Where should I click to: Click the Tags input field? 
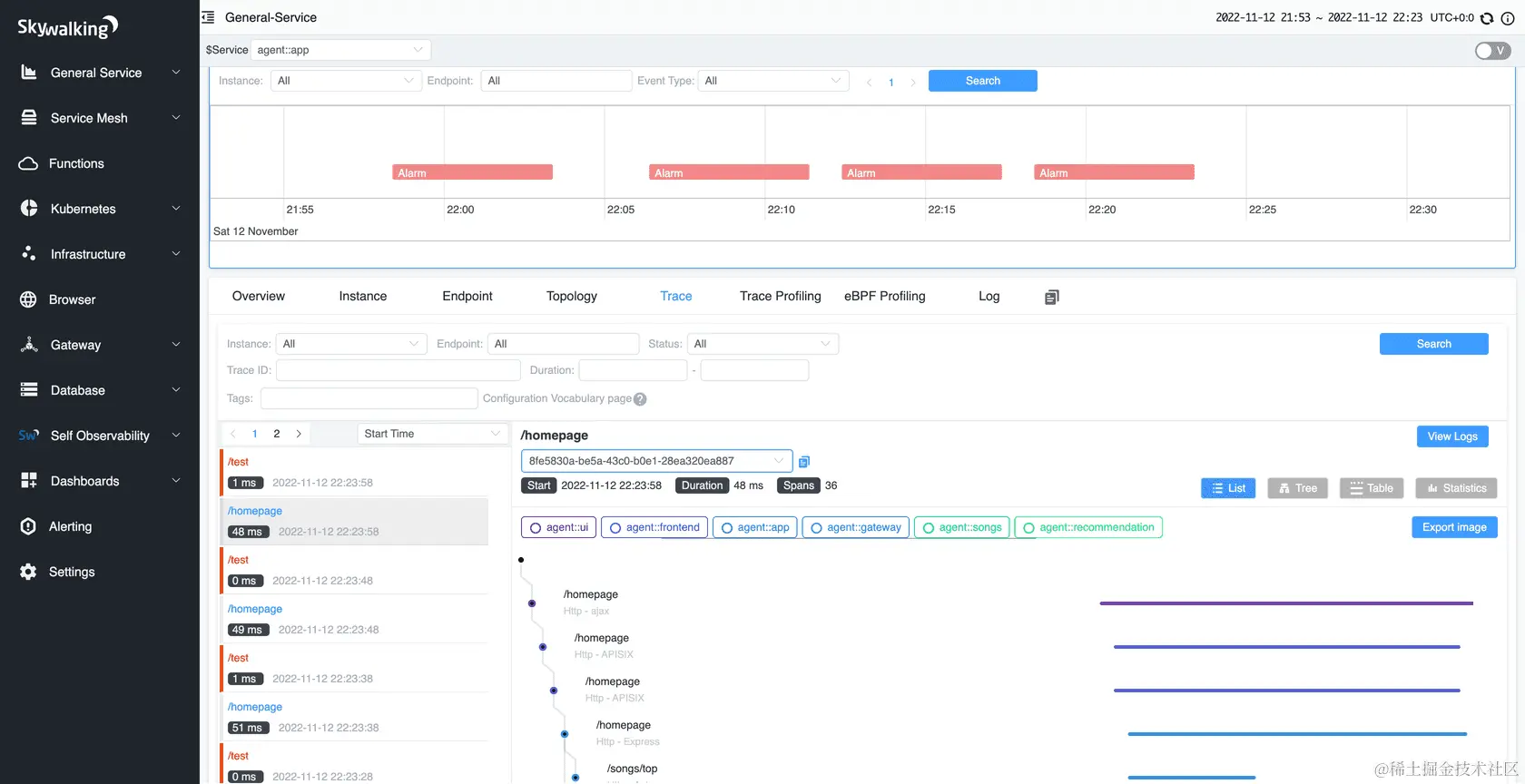[369, 398]
